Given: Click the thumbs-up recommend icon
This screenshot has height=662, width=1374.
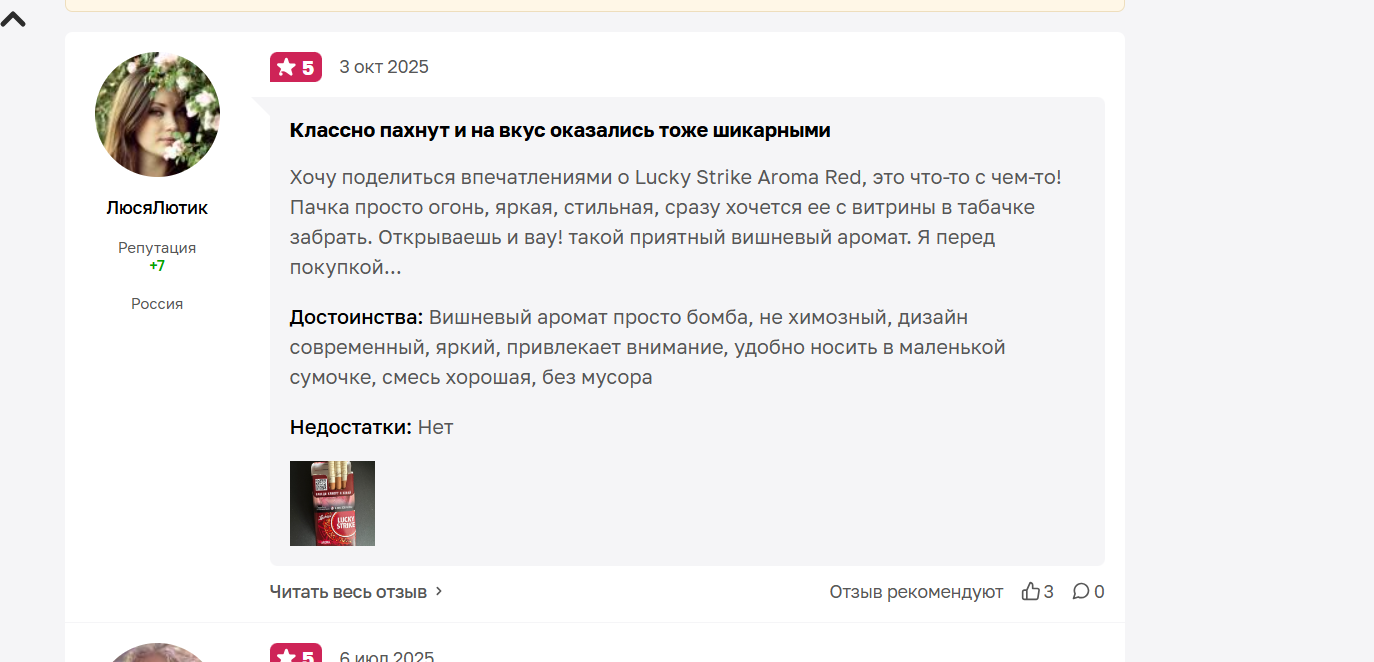Looking at the screenshot, I should (1031, 592).
